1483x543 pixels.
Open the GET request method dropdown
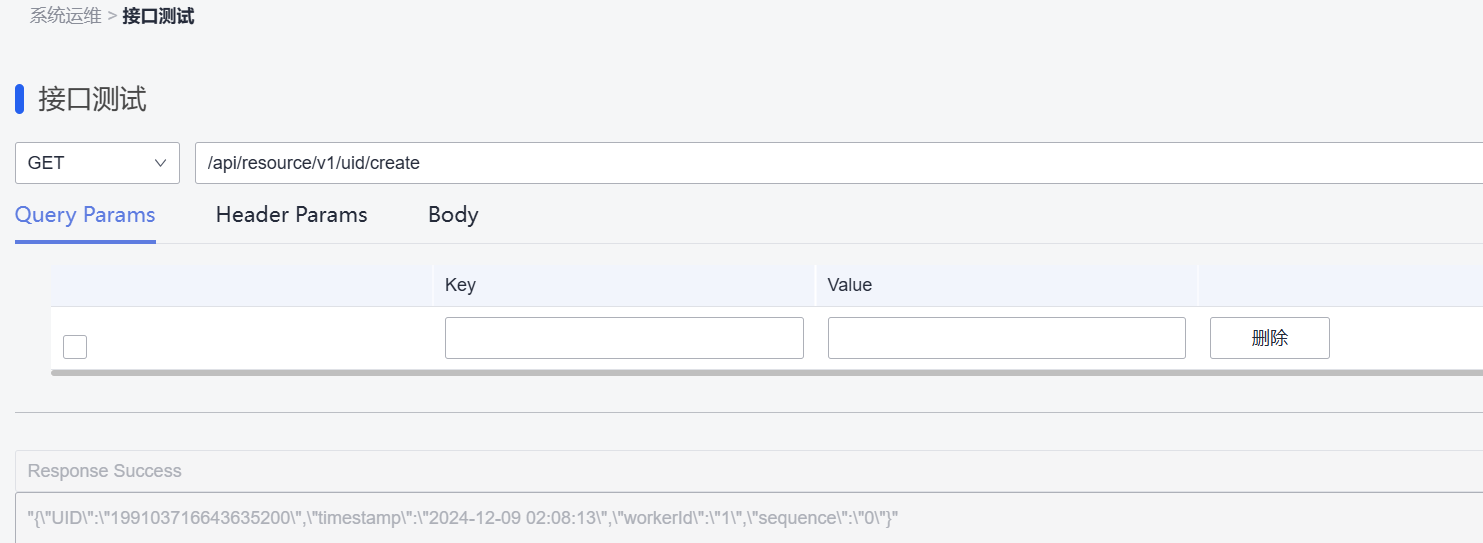pos(96,163)
